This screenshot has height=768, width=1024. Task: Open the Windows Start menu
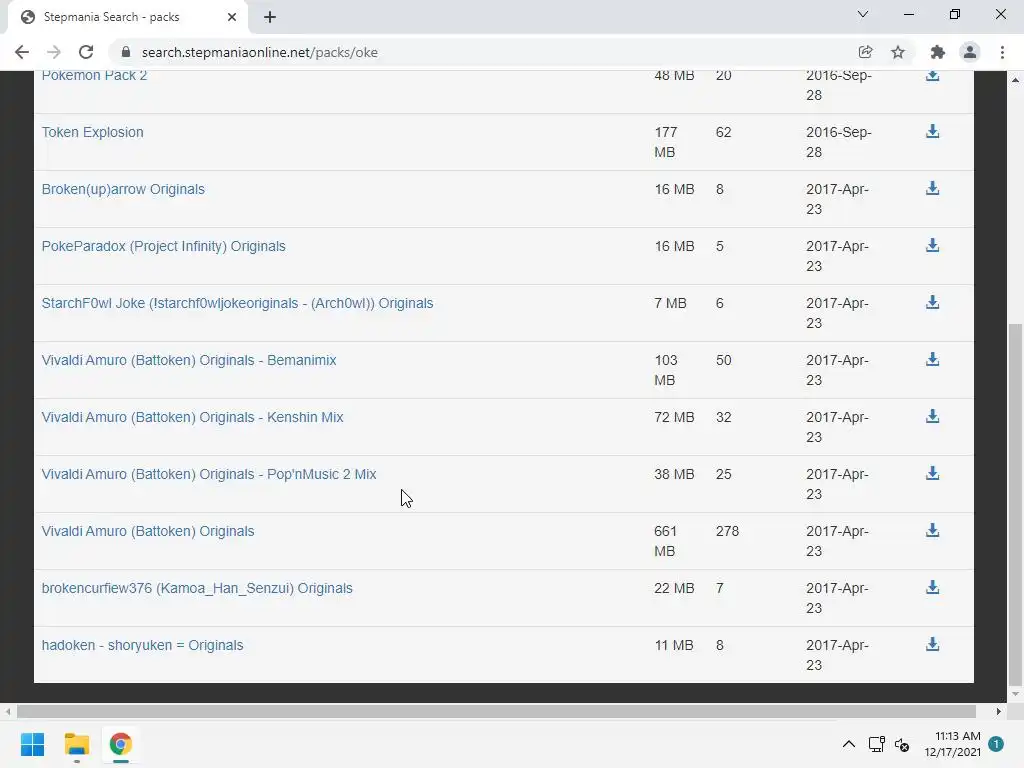click(32, 744)
